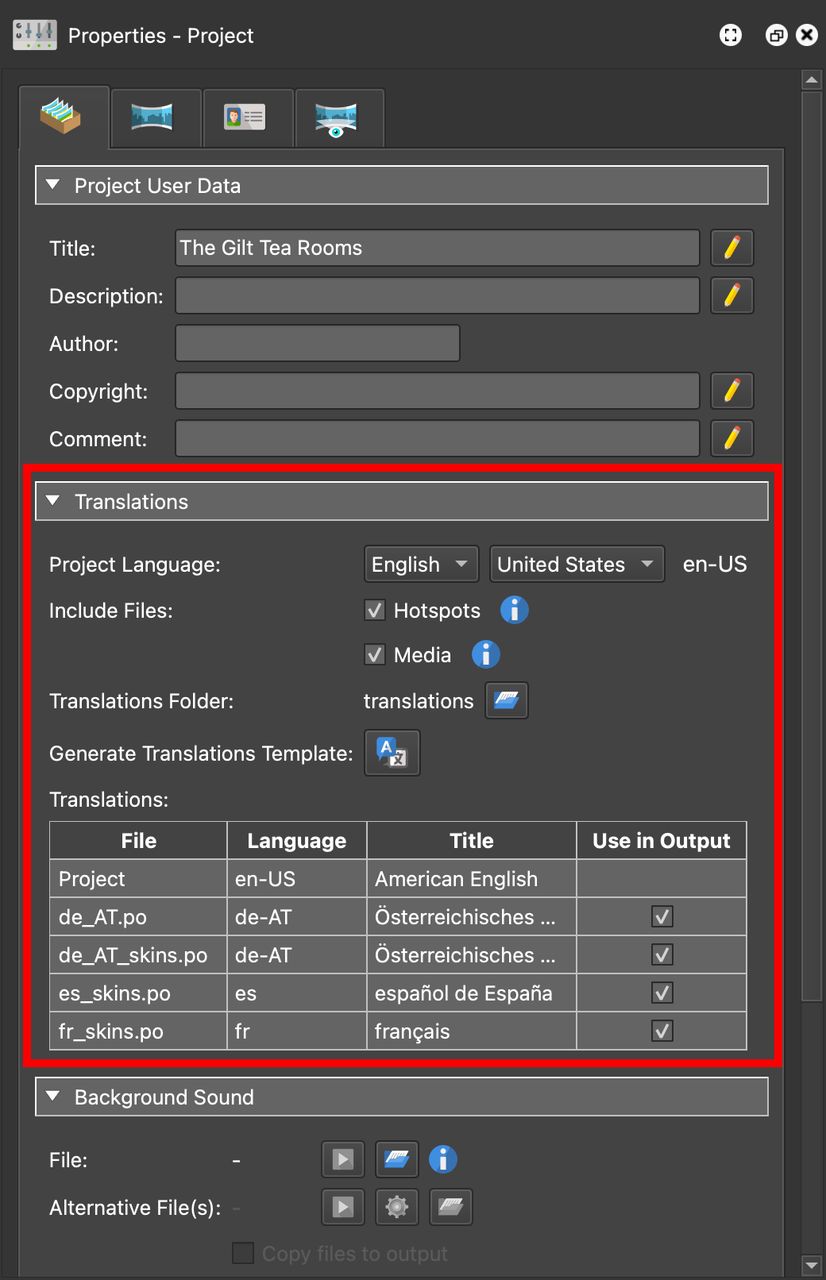
Task: Switch to the panorama properties tab
Action: [x=155, y=117]
